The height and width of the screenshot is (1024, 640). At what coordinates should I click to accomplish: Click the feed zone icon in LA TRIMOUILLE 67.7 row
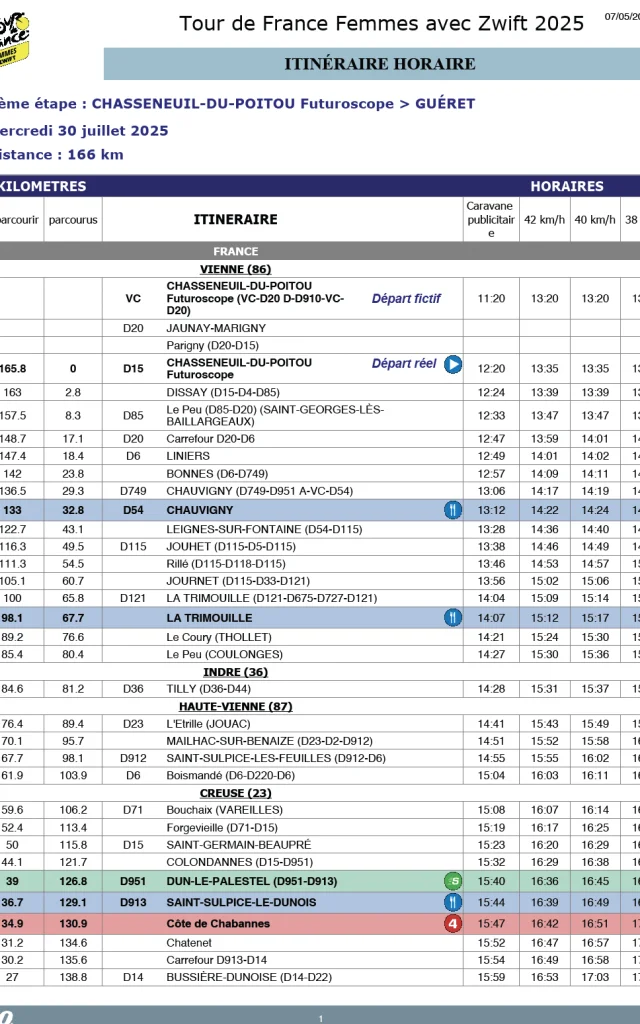(x=453, y=618)
